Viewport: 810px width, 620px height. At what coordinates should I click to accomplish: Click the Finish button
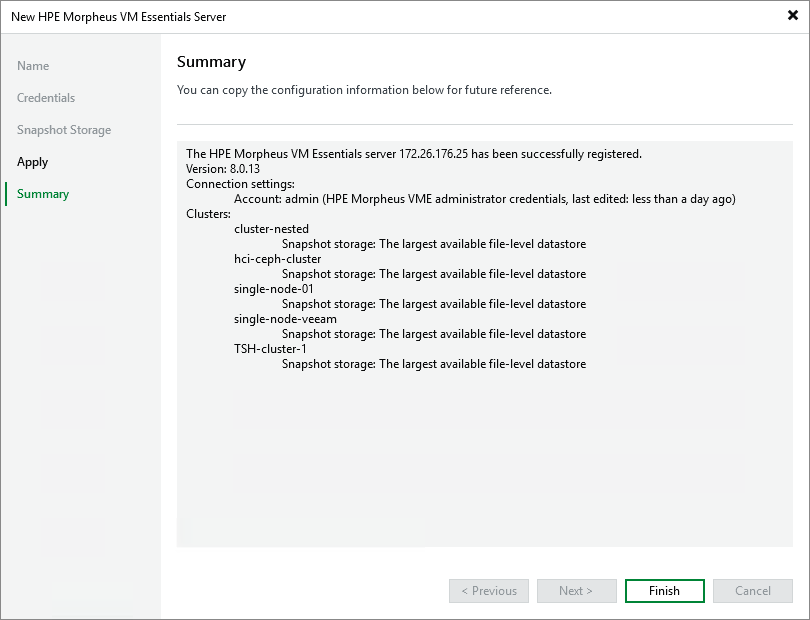664,590
